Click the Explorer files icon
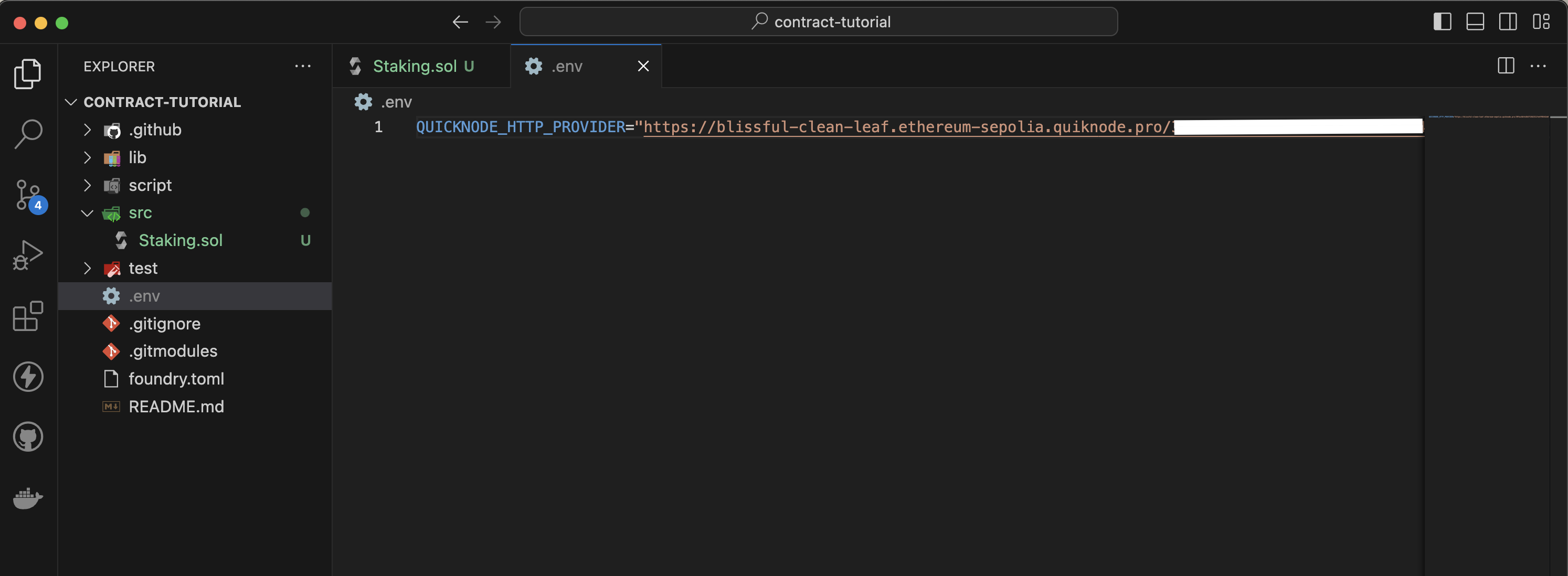Image resolution: width=1568 pixels, height=576 pixels. [x=28, y=73]
